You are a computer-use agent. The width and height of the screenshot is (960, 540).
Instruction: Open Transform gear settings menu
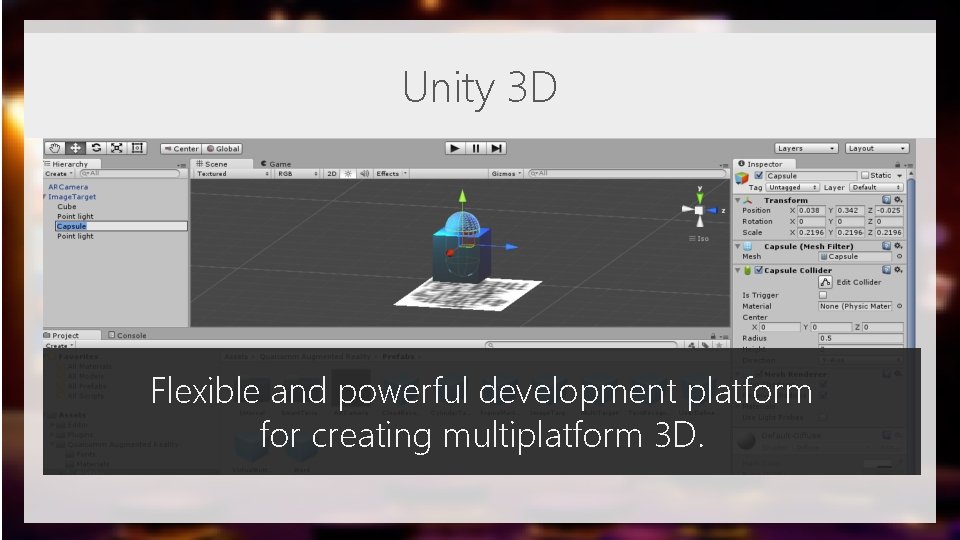898,200
